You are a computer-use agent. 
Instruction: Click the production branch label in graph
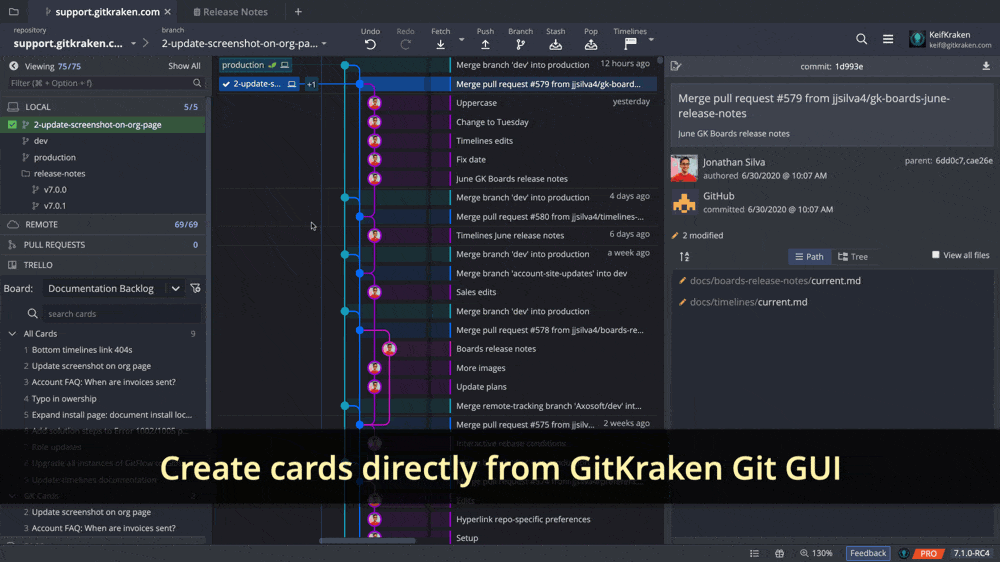pos(254,65)
